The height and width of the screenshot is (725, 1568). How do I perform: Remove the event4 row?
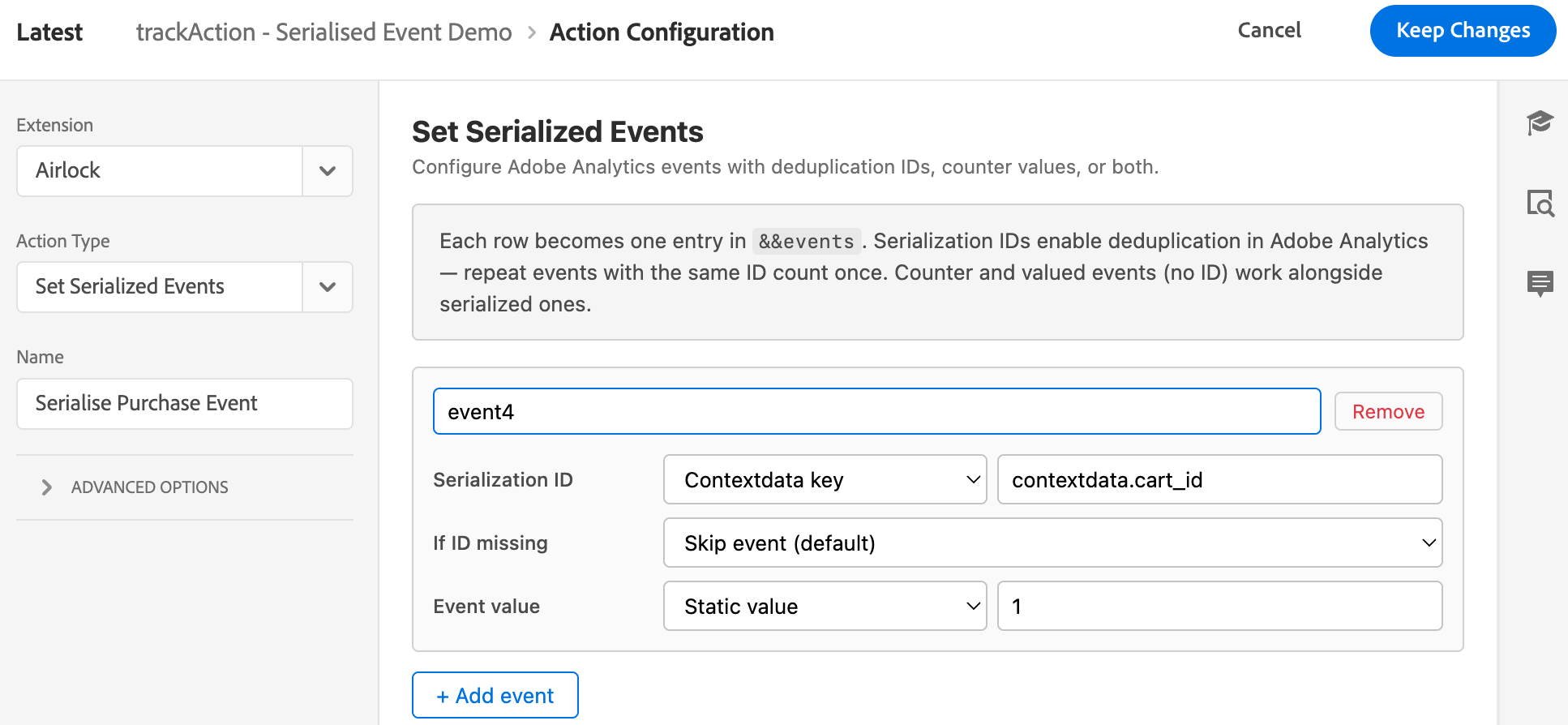tap(1388, 412)
